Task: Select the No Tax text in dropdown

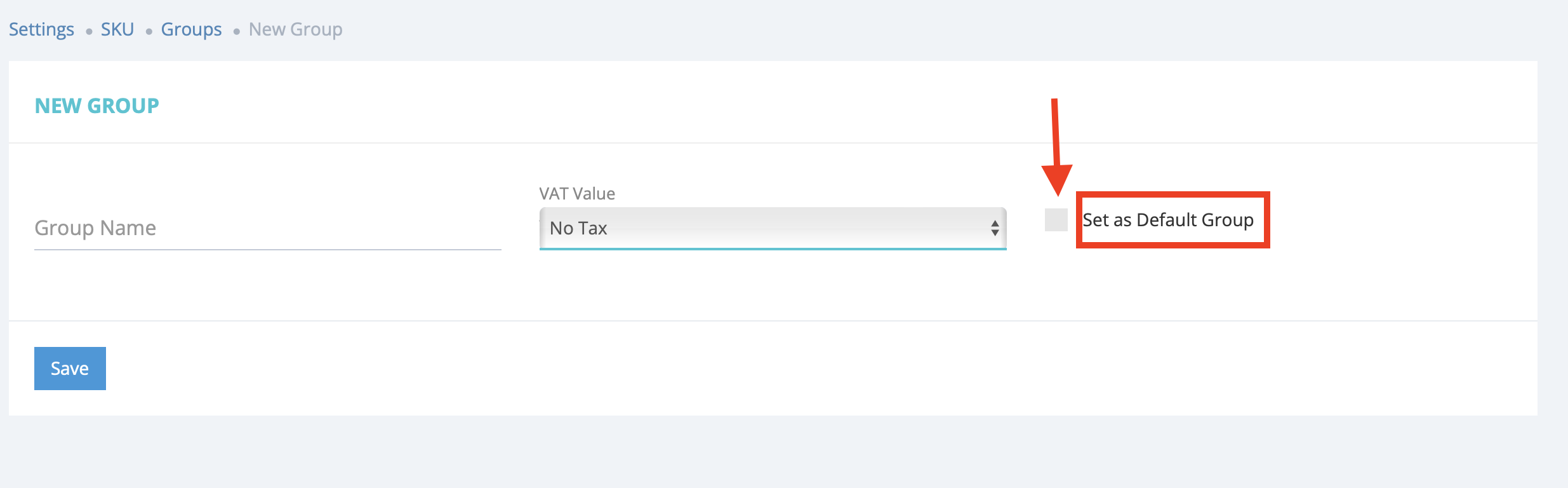Action: 578,228
